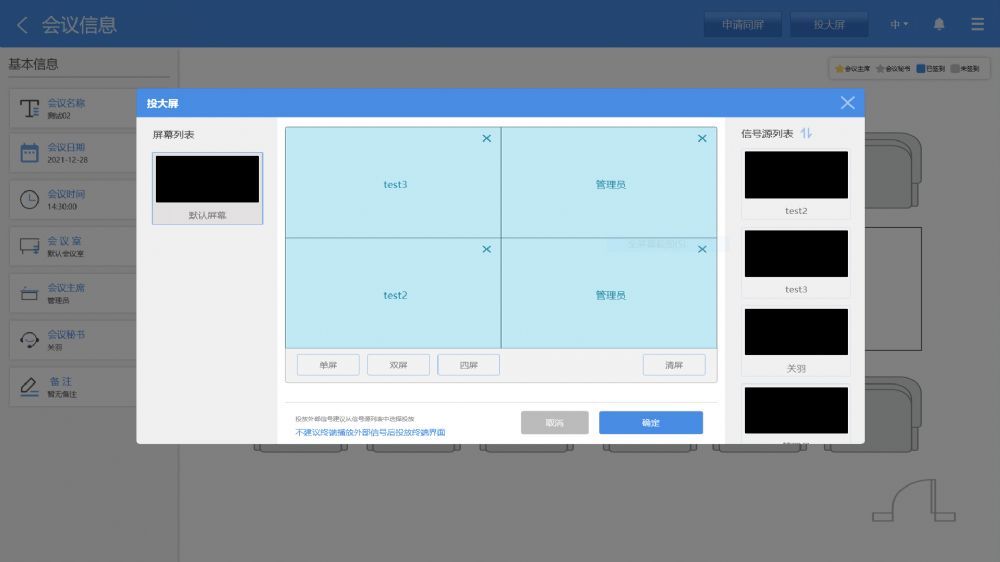Screen dimensions: 1000x562
Task: Select the 关羽 signal source thumbnail
Action: click(x=796, y=340)
